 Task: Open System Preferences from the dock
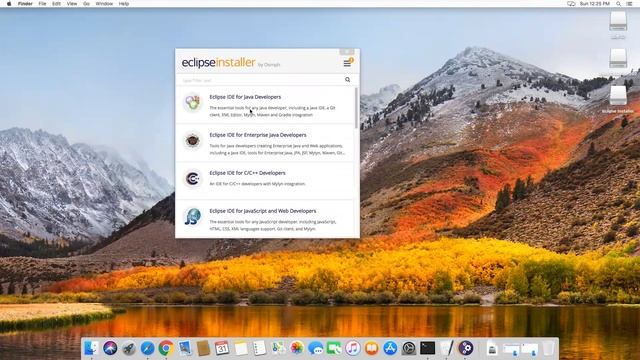pos(409,348)
